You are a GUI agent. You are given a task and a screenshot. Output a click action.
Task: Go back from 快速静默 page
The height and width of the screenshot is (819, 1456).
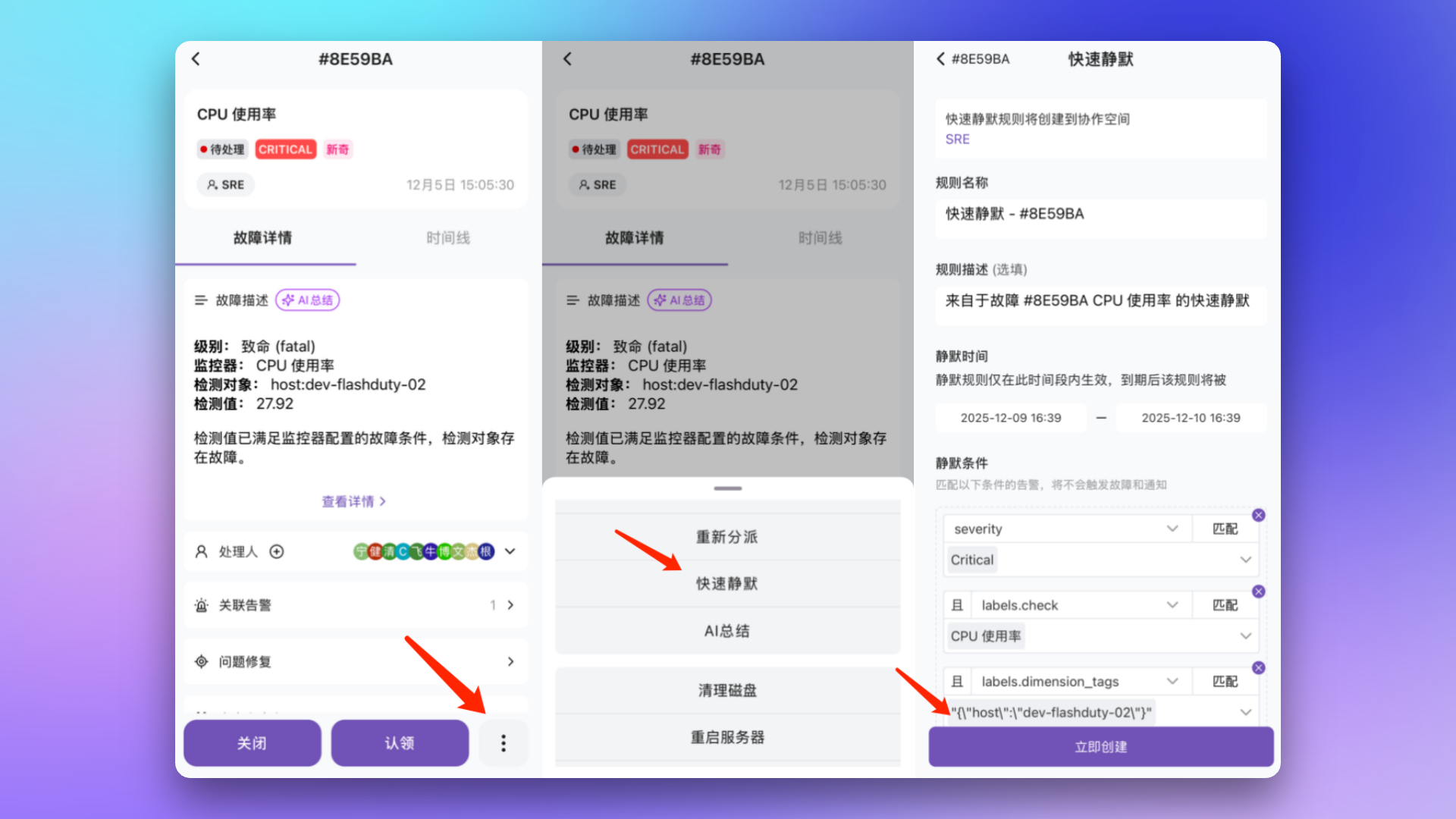point(941,59)
